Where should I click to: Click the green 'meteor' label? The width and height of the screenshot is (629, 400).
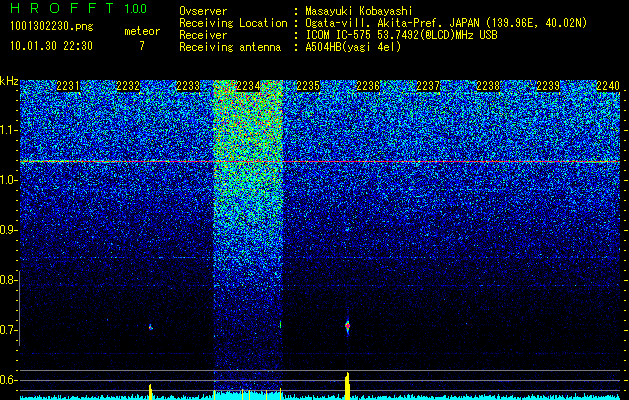(142, 31)
